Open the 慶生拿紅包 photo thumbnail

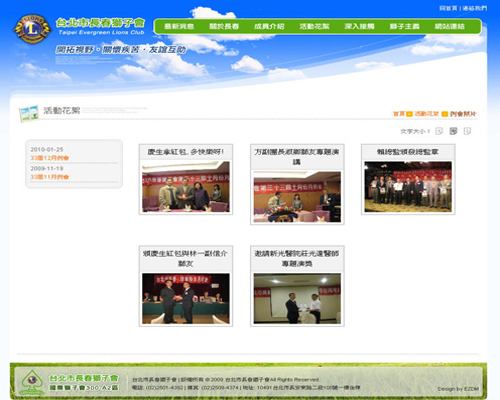point(186,187)
